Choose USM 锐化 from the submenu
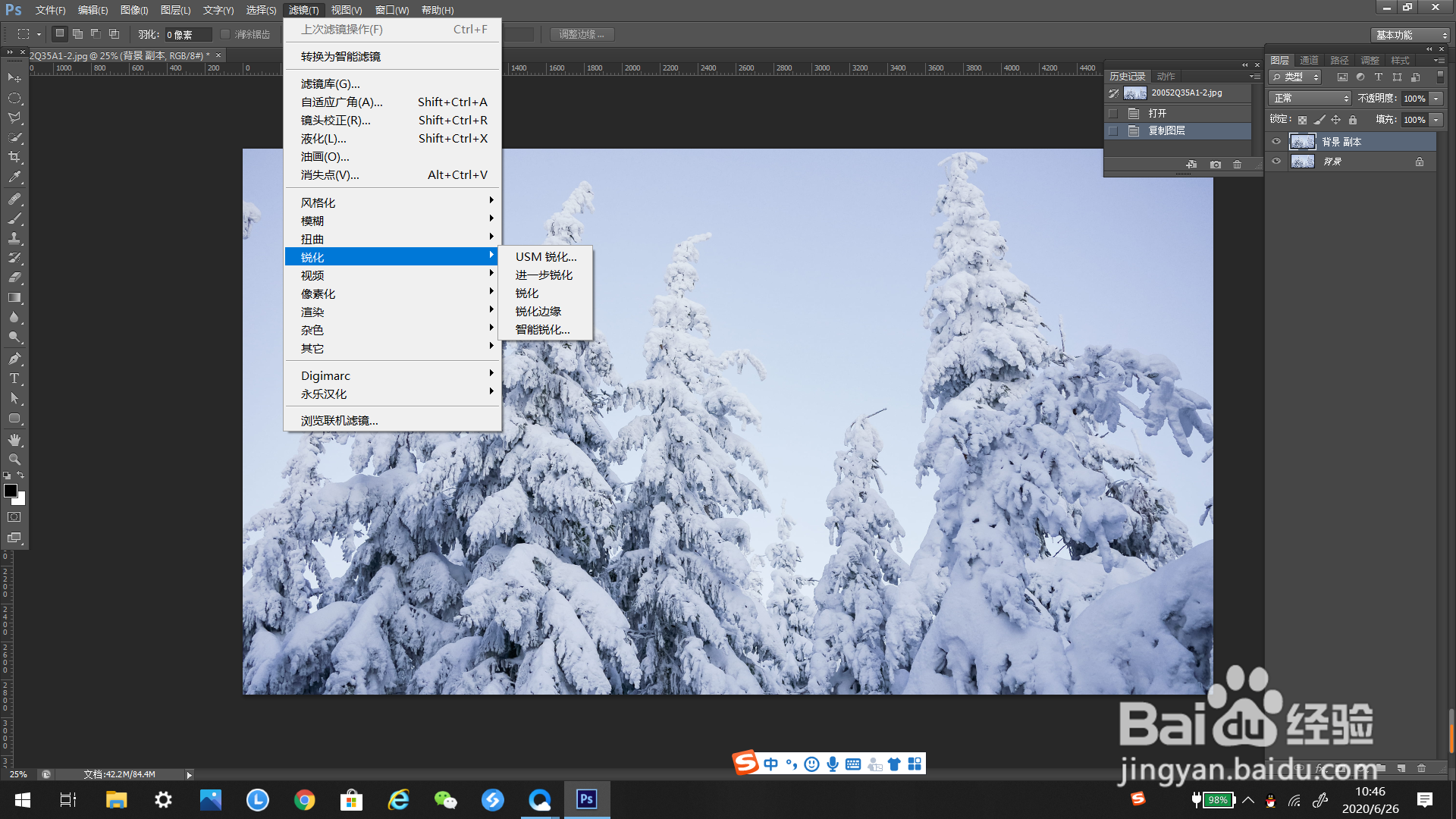 pos(546,257)
